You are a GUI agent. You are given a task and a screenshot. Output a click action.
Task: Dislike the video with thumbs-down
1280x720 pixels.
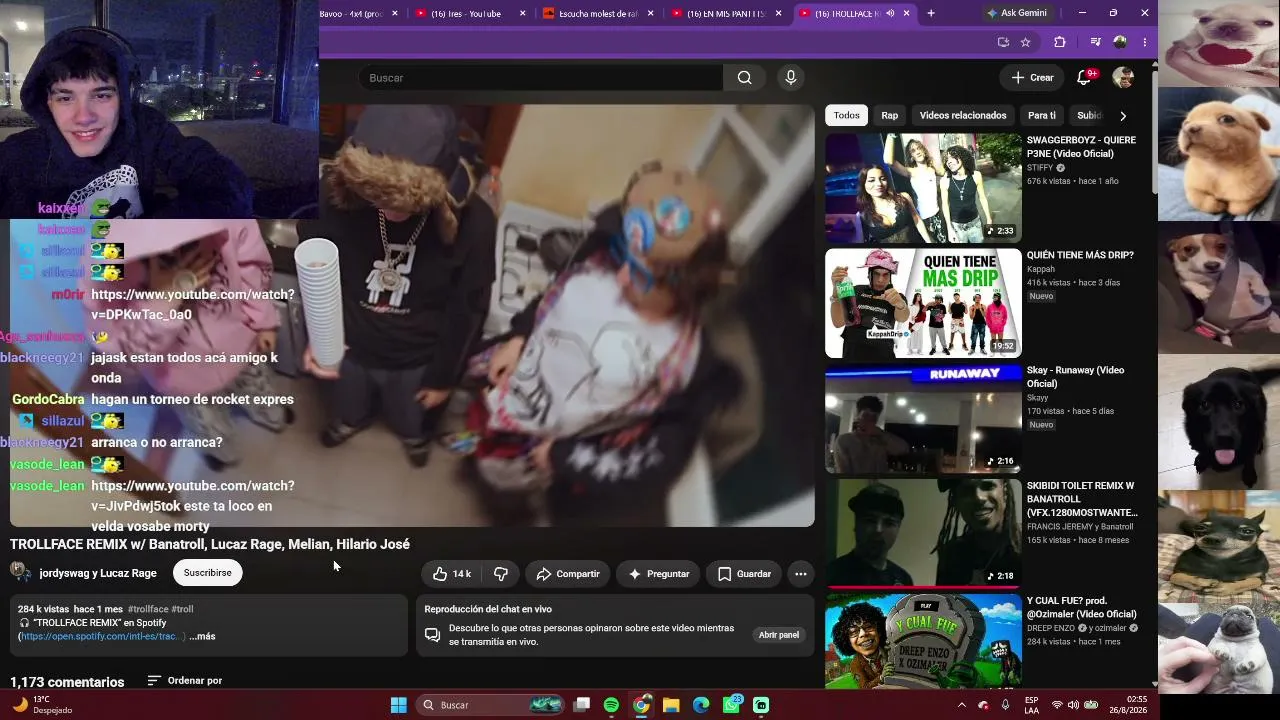point(501,574)
